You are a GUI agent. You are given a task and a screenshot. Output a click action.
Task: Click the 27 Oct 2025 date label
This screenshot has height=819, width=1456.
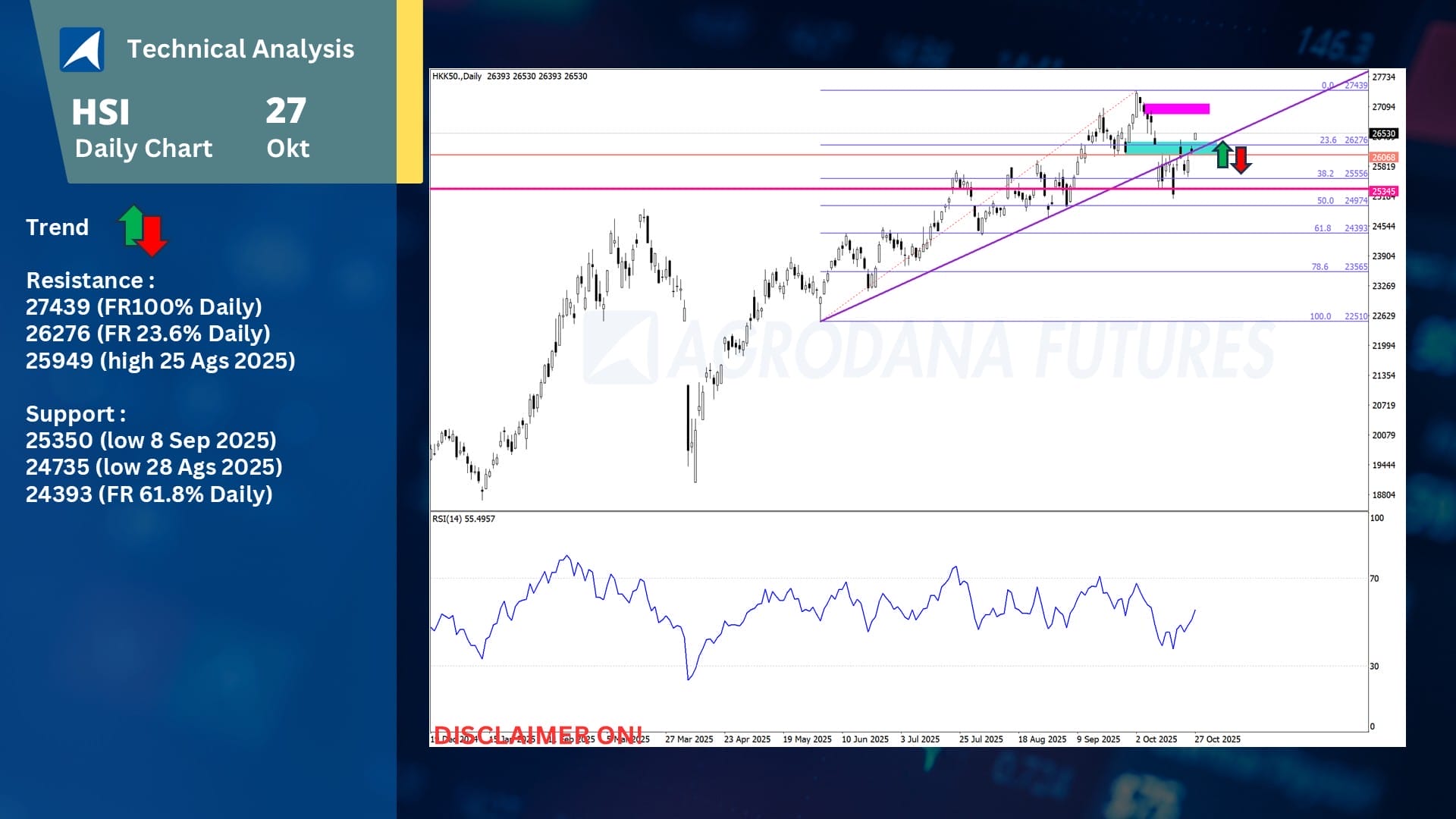1217,739
